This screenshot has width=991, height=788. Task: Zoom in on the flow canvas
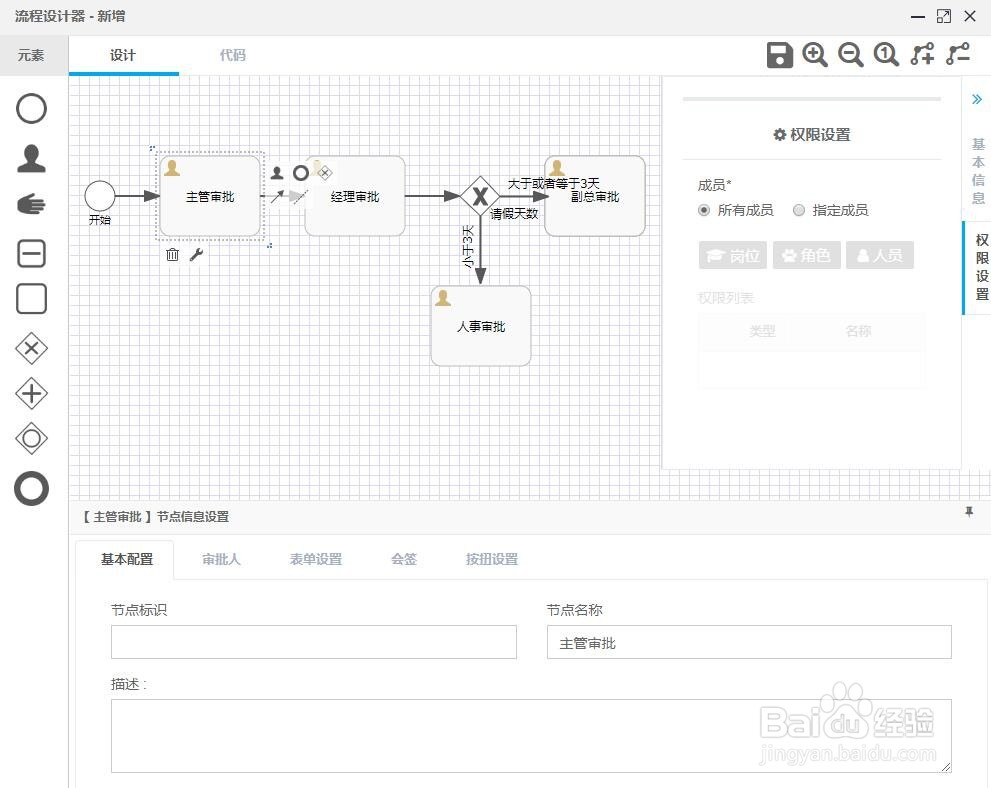click(815, 55)
